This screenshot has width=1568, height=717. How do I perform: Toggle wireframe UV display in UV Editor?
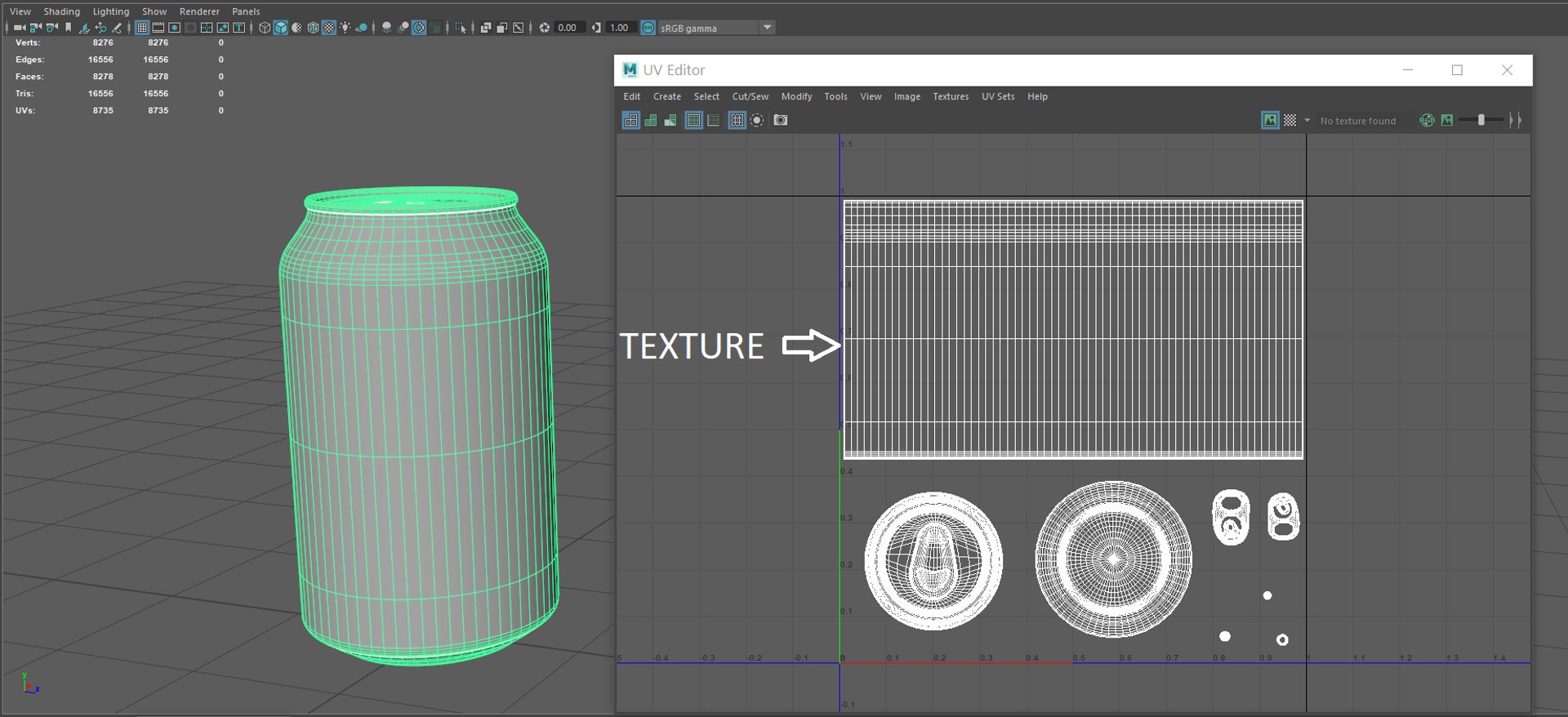coord(631,120)
